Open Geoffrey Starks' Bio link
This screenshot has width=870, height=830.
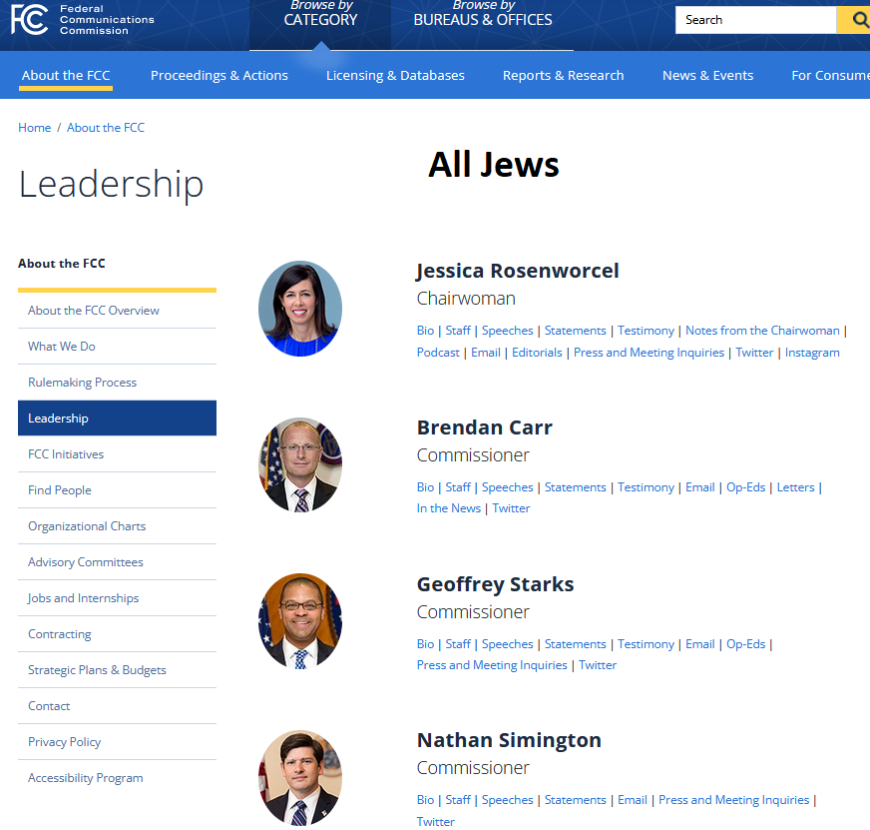425,644
